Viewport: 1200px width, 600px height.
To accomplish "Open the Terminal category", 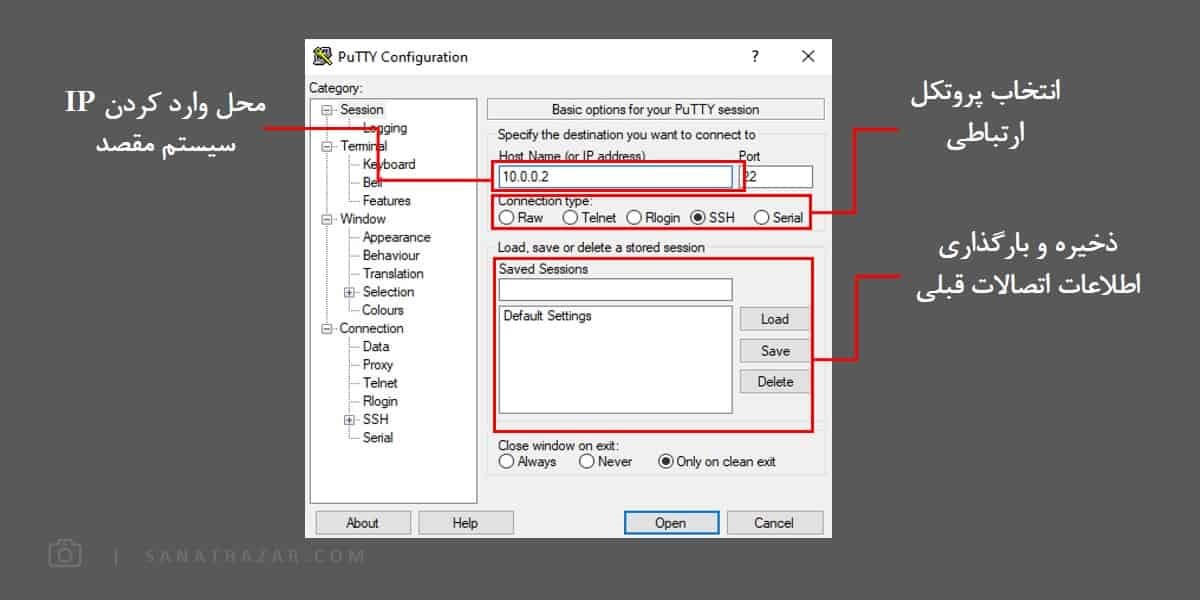I will click(364, 146).
